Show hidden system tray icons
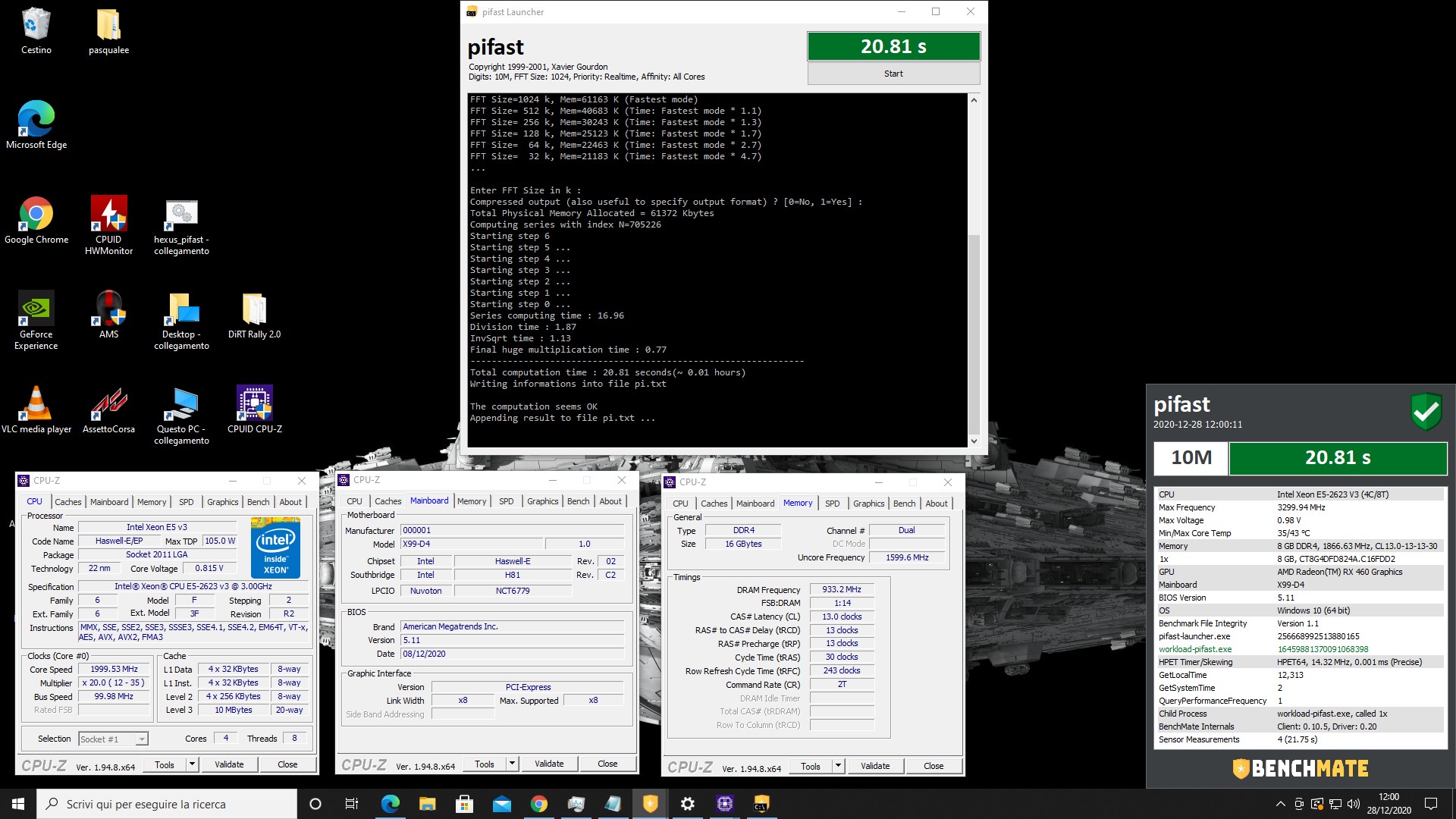This screenshot has height=819, width=1456. coord(1280,804)
